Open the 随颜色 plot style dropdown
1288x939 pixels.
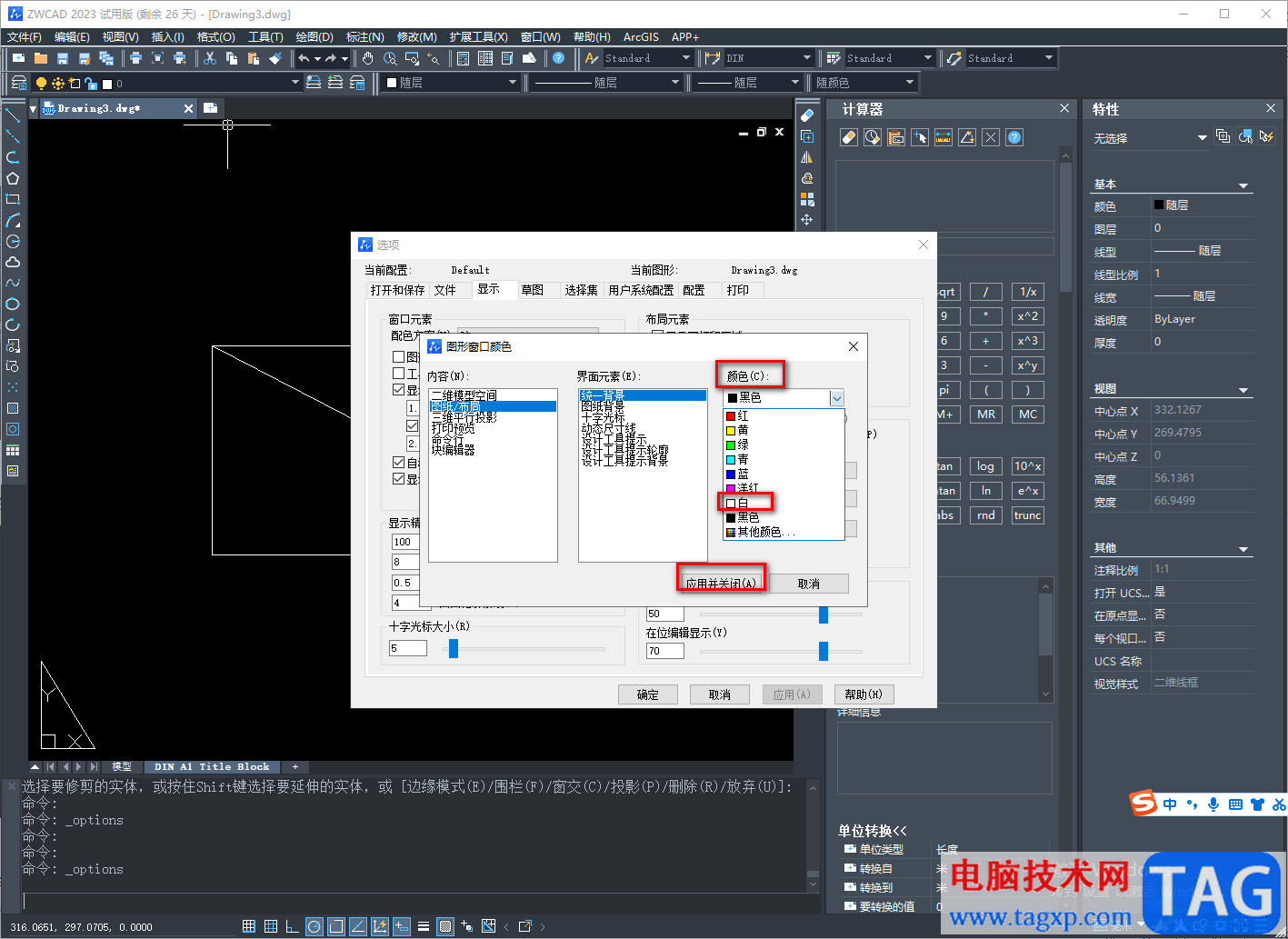[864, 83]
